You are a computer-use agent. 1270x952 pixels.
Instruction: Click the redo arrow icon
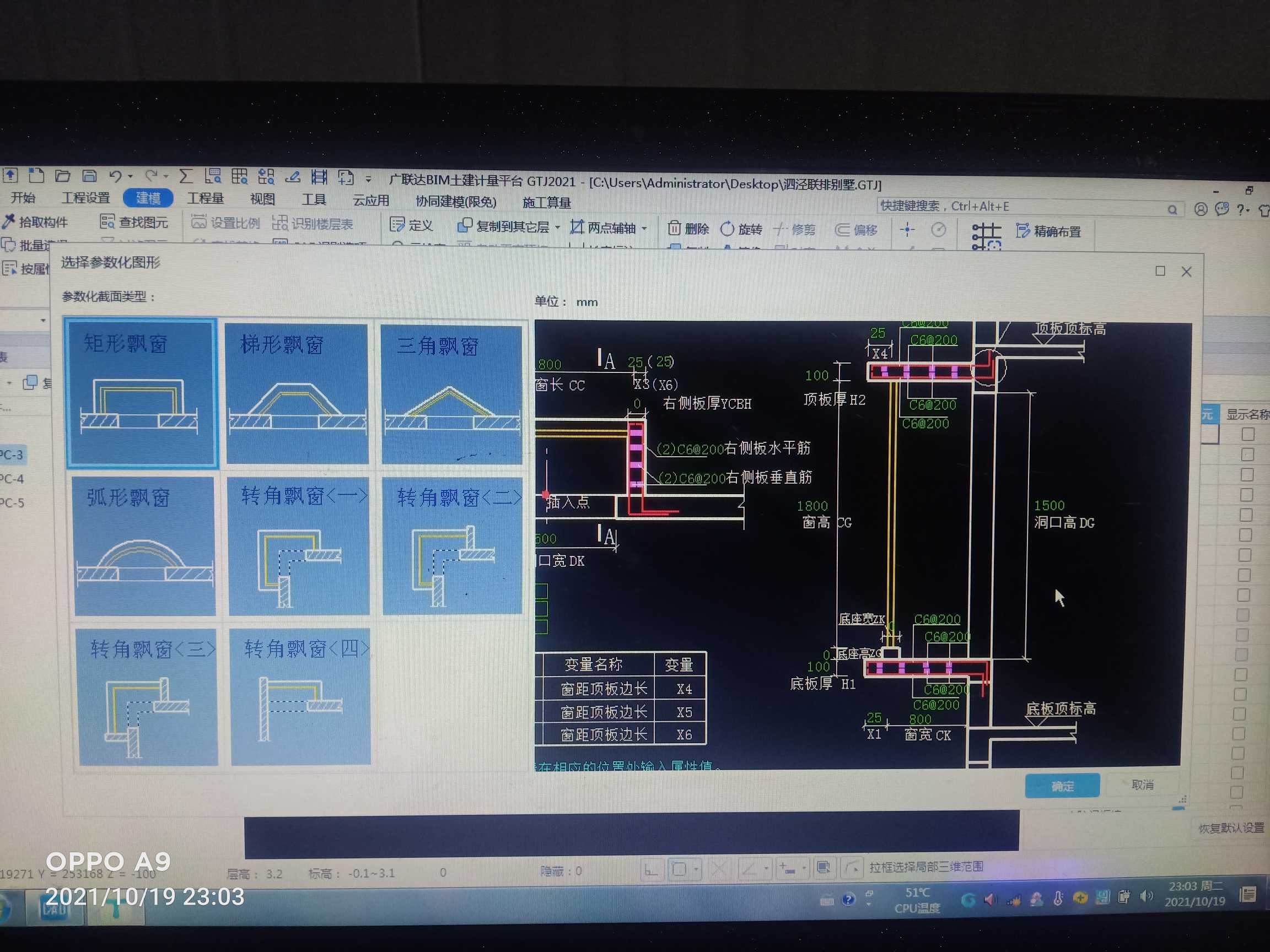[x=152, y=176]
